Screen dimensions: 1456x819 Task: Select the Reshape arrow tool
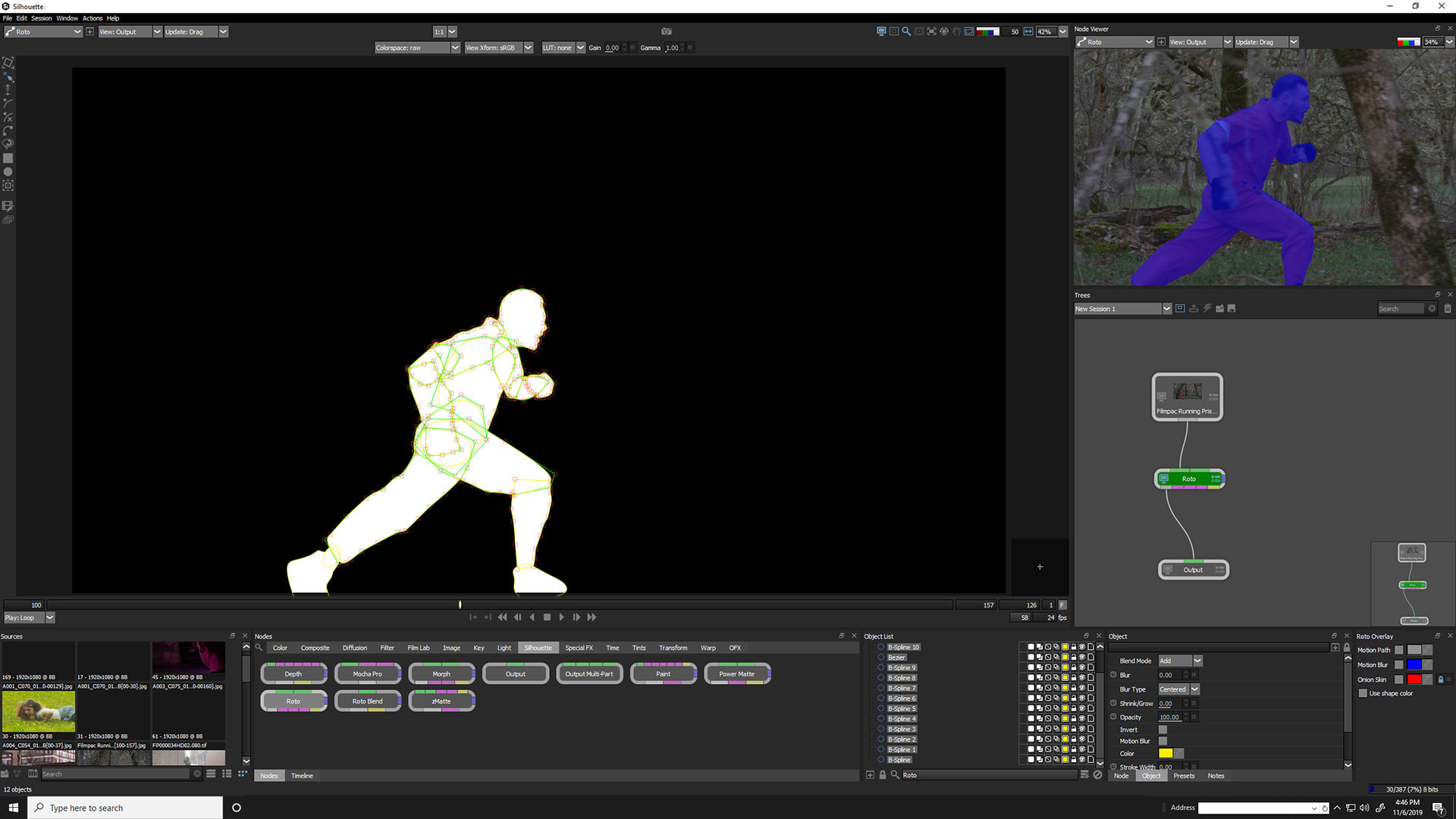tap(8, 77)
